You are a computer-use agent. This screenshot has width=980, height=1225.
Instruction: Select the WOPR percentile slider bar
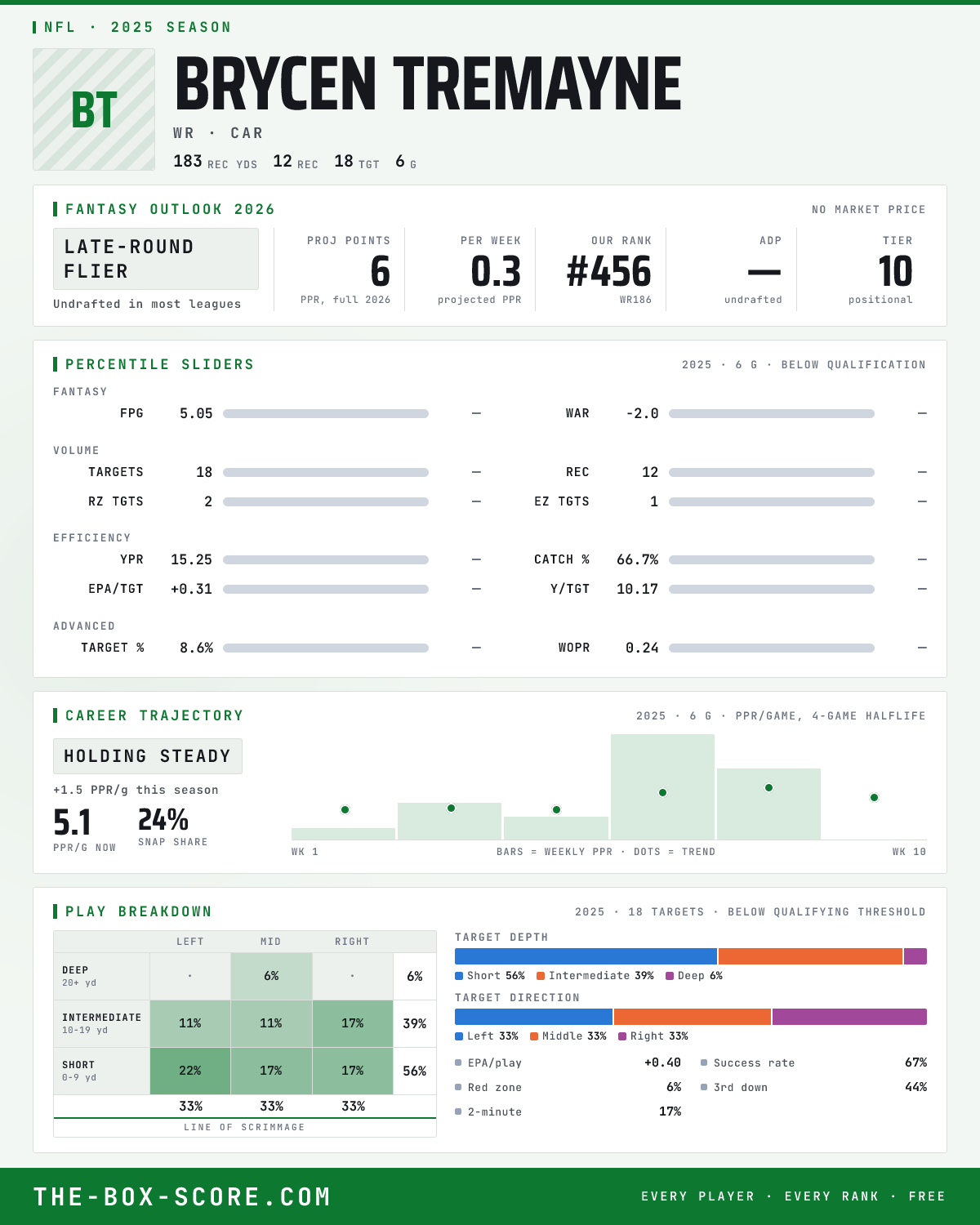click(772, 648)
